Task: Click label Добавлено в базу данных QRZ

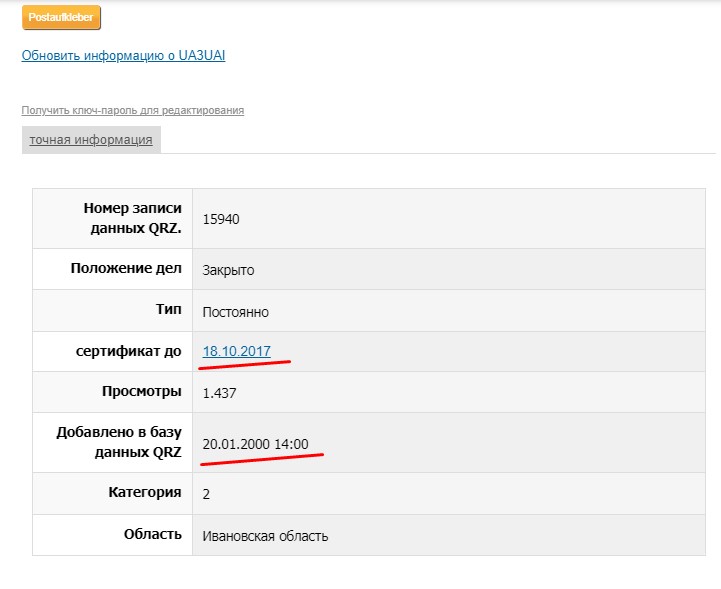Action: pyautogui.click(x=119, y=442)
